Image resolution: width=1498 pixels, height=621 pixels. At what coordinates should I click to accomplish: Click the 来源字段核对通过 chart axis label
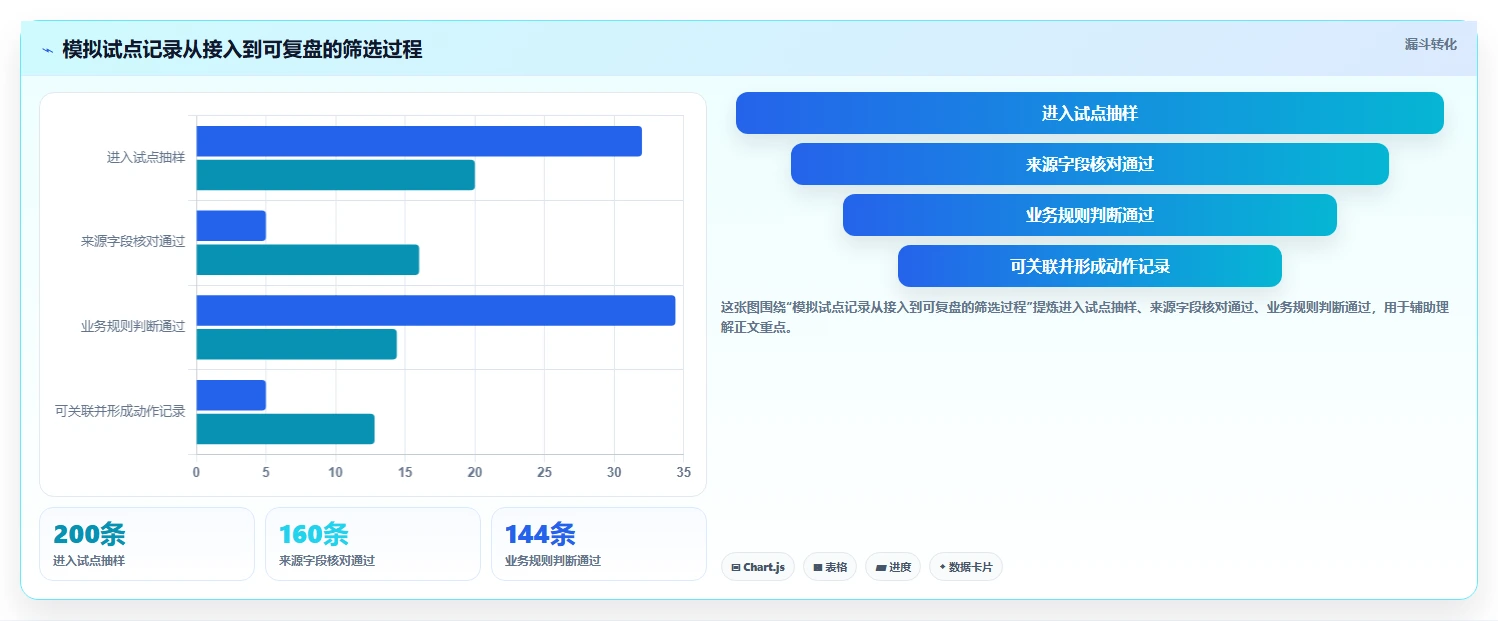tap(133, 242)
